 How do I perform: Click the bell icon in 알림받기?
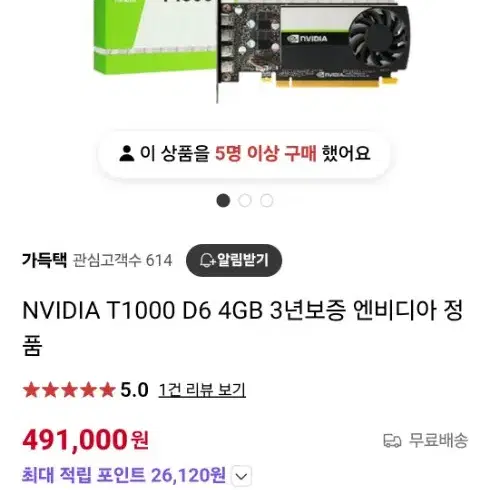[207, 260]
